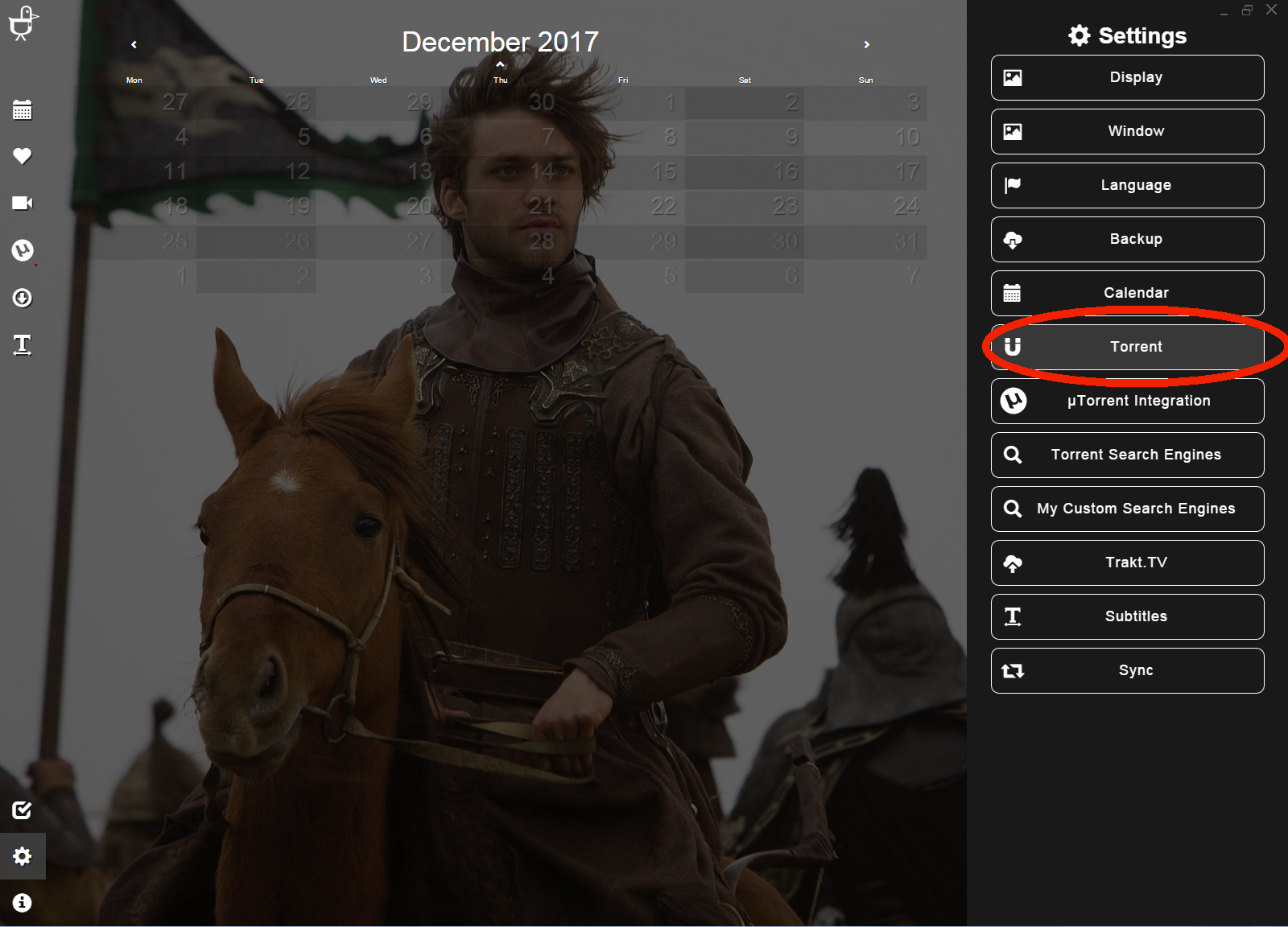Select December 31 on the calendar
Screen dimensions: 1288x927
pos(866,241)
